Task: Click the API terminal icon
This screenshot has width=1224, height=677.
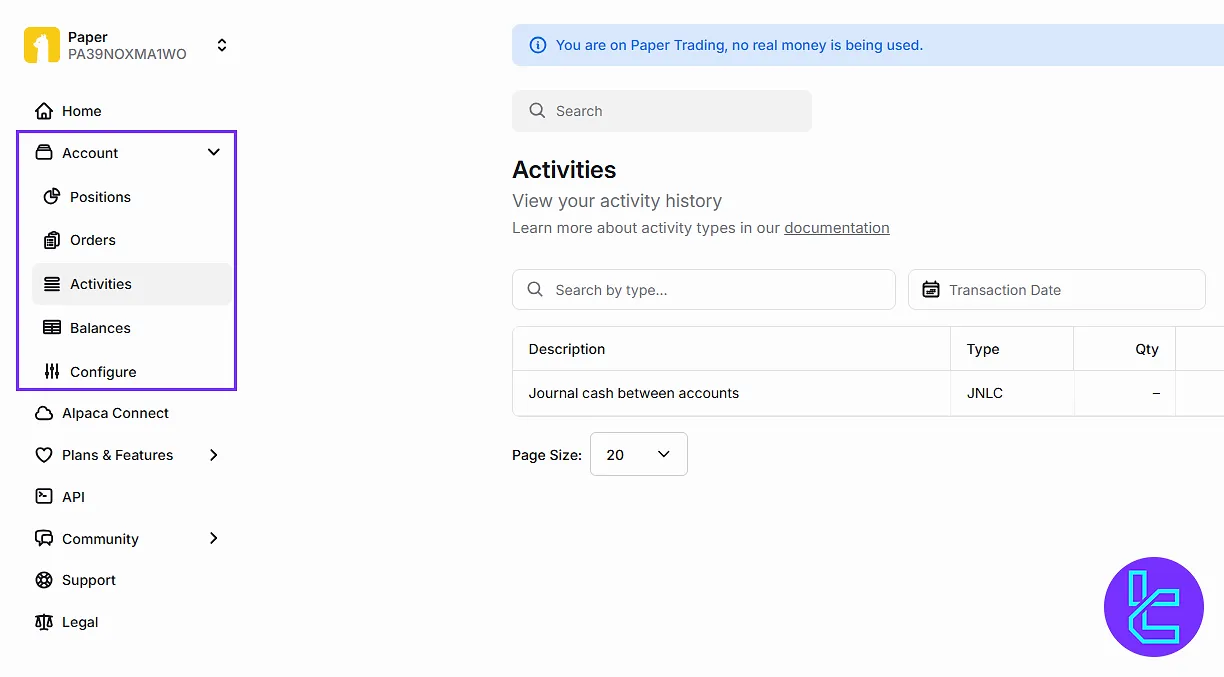Action: pyautogui.click(x=44, y=497)
